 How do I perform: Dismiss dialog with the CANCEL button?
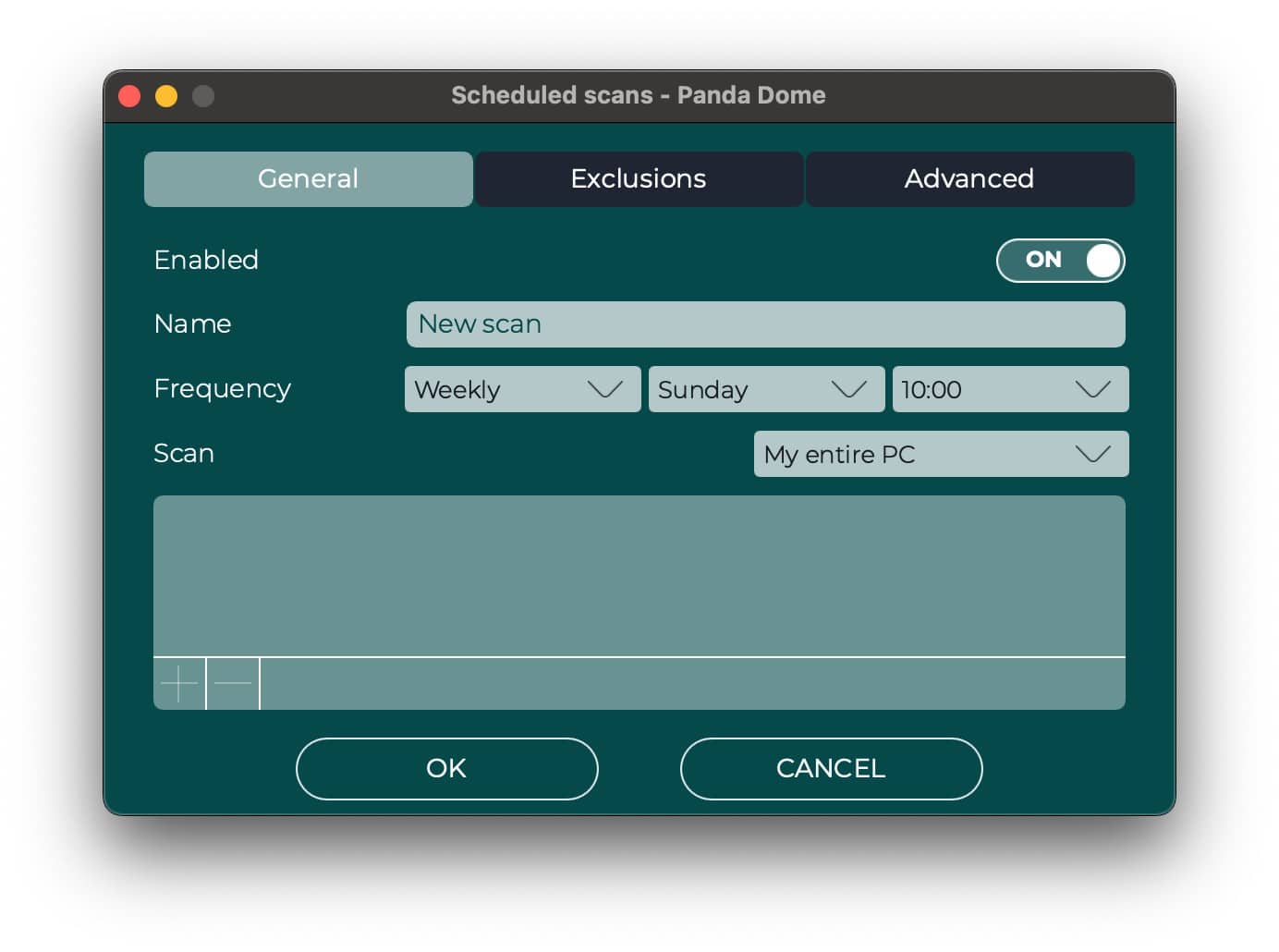click(831, 769)
